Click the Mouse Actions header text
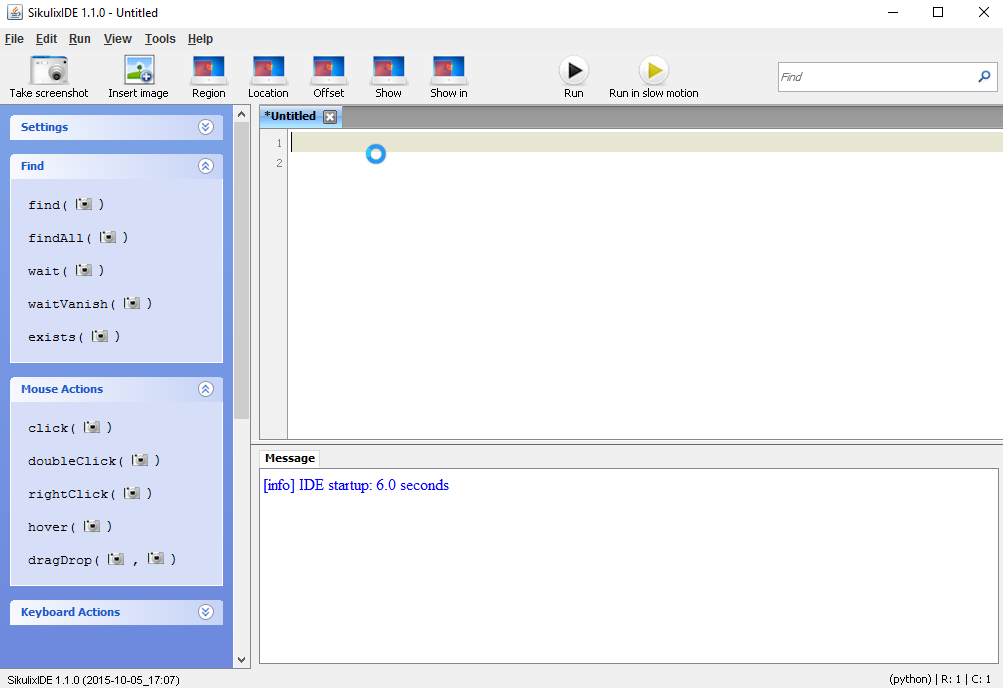This screenshot has width=1003, height=688. click(62, 389)
